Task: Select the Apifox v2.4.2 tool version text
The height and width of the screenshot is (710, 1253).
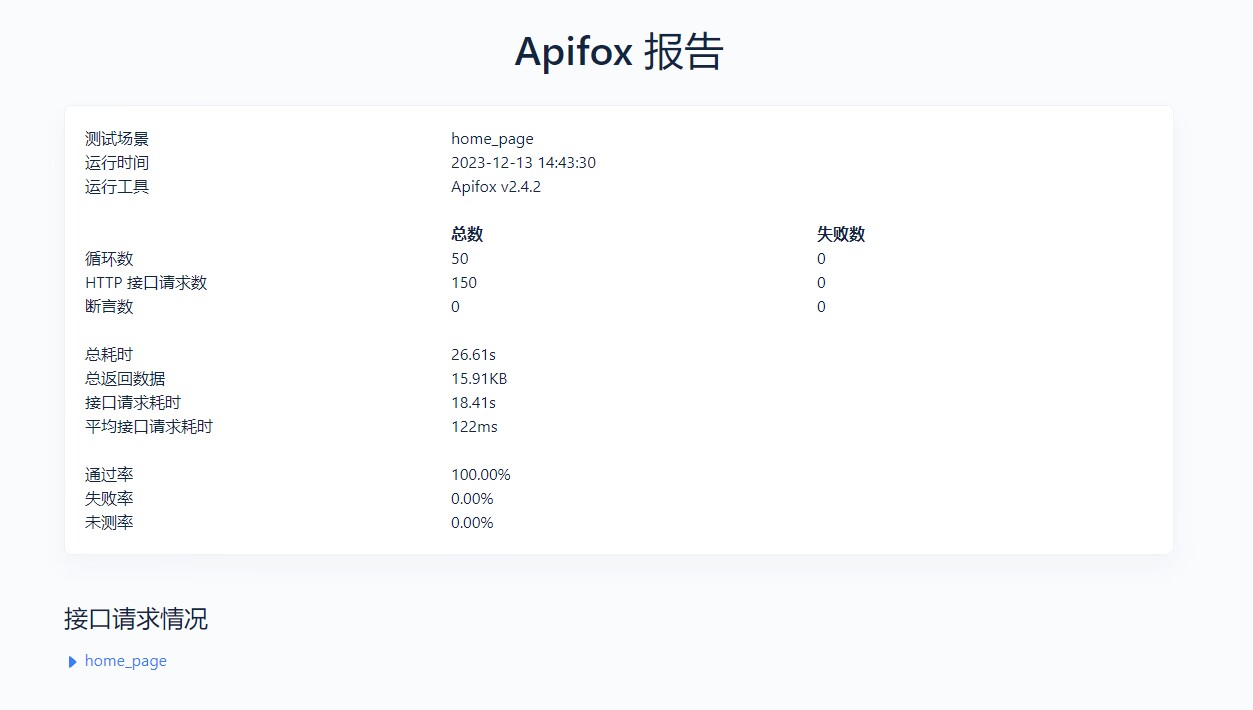Action: [496, 187]
